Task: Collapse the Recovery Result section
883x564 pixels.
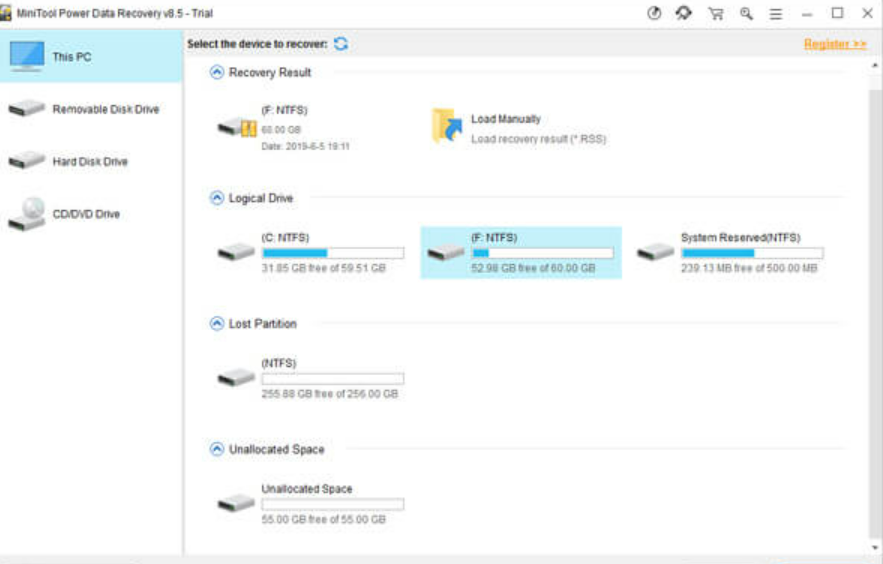Action: [x=217, y=72]
